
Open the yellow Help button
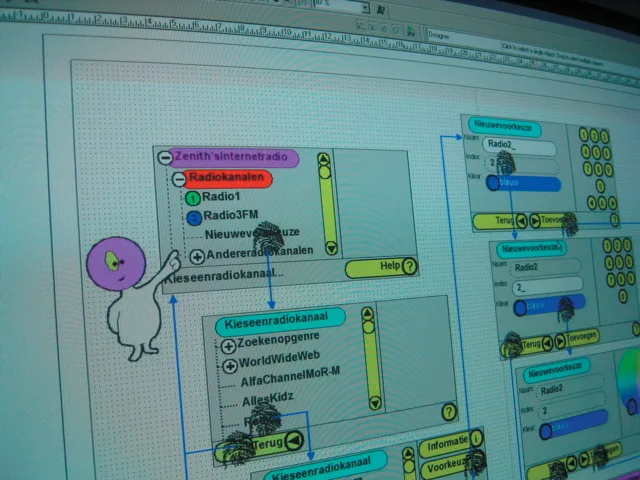[x=381, y=267]
